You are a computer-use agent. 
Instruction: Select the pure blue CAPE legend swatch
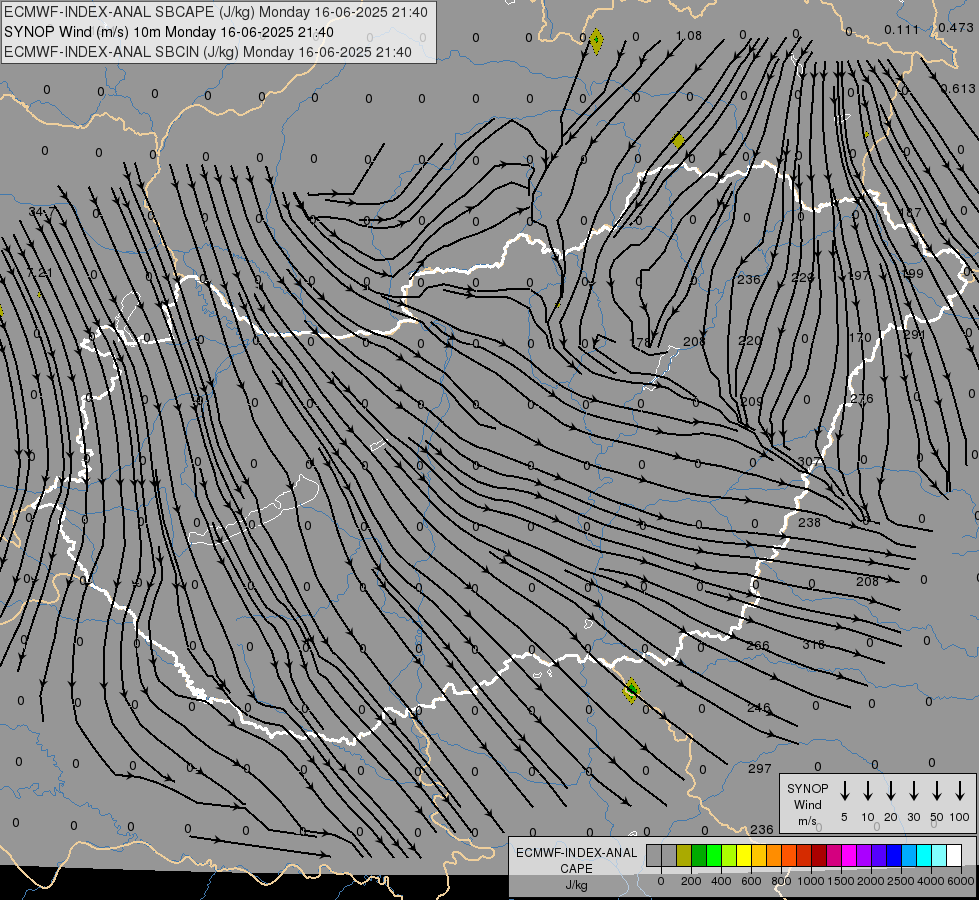[894, 855]
